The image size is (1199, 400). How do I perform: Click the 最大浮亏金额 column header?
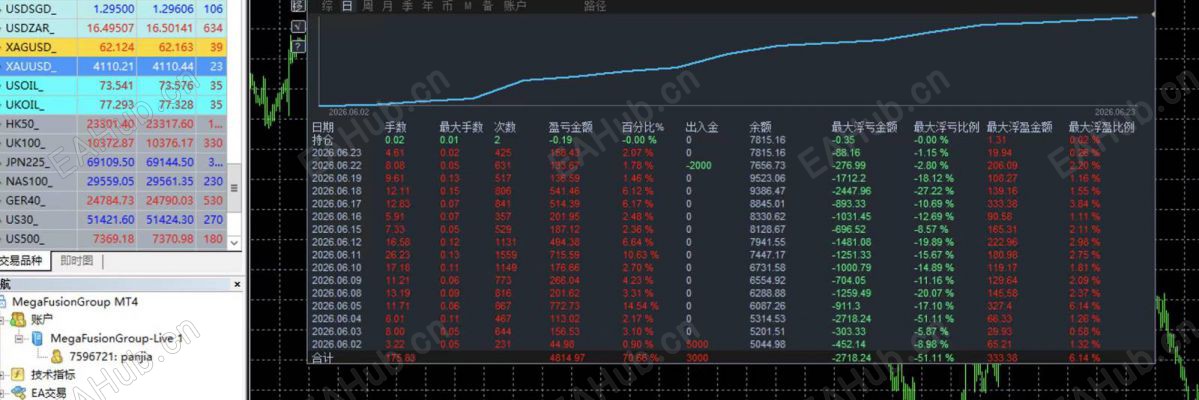coord(864,128)
